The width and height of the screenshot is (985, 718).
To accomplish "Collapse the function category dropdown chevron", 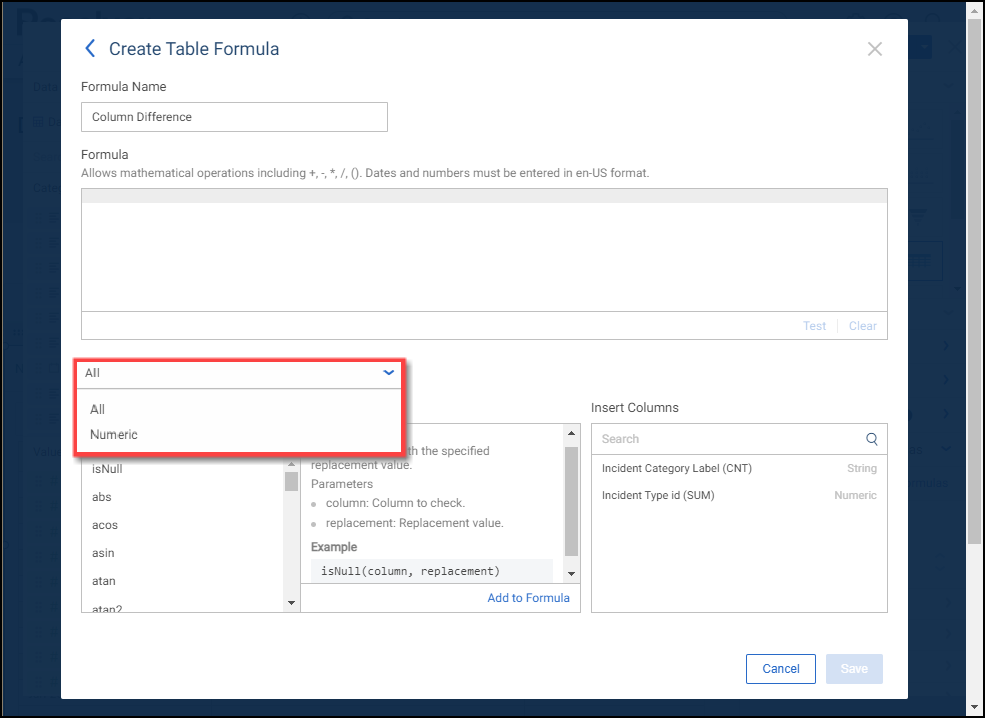I will [389, 373].
